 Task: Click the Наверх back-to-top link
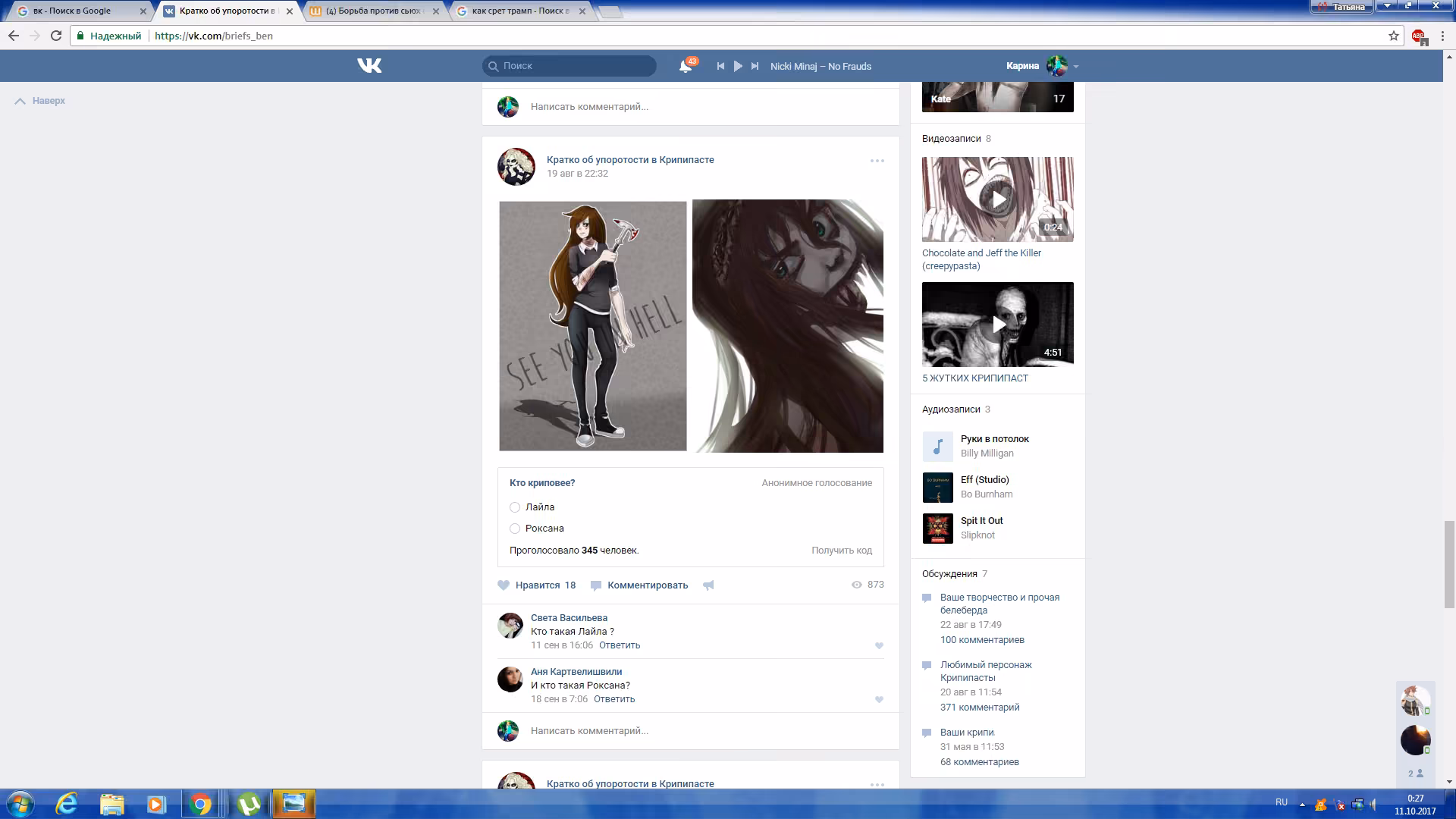pyautogui.click(x=40, y=101)
